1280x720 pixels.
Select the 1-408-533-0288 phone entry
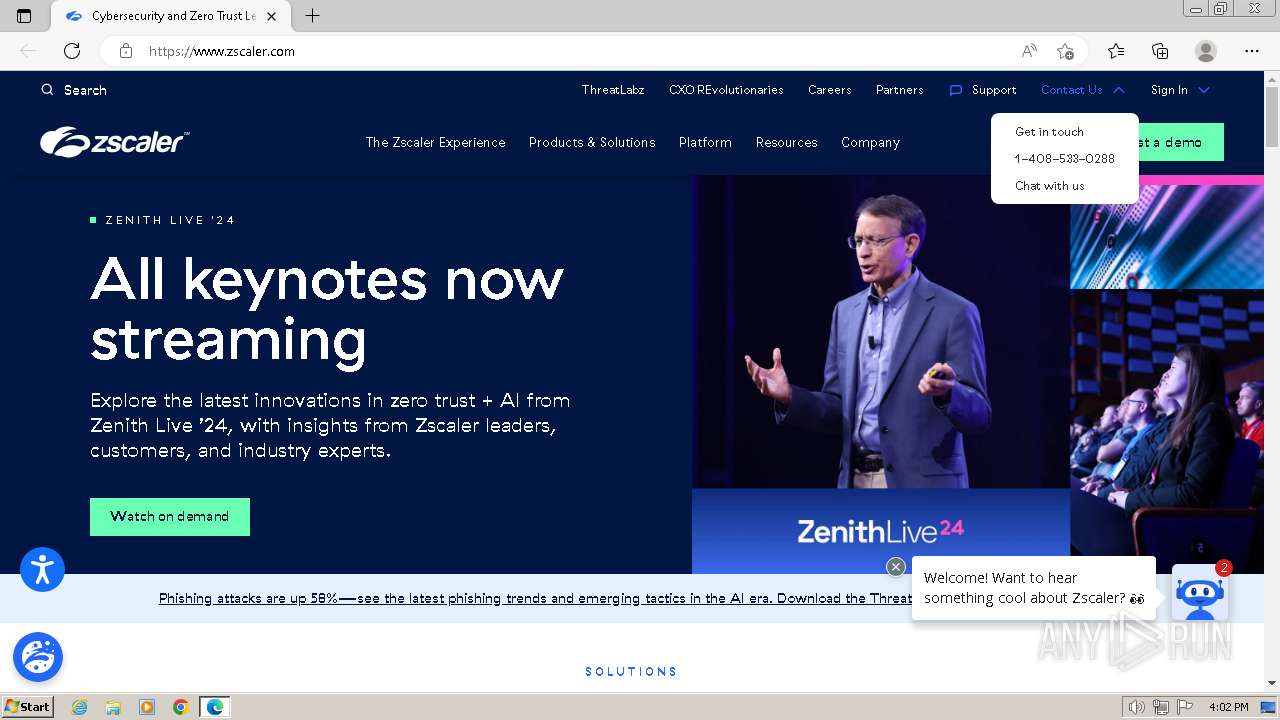pos(1064,159)
